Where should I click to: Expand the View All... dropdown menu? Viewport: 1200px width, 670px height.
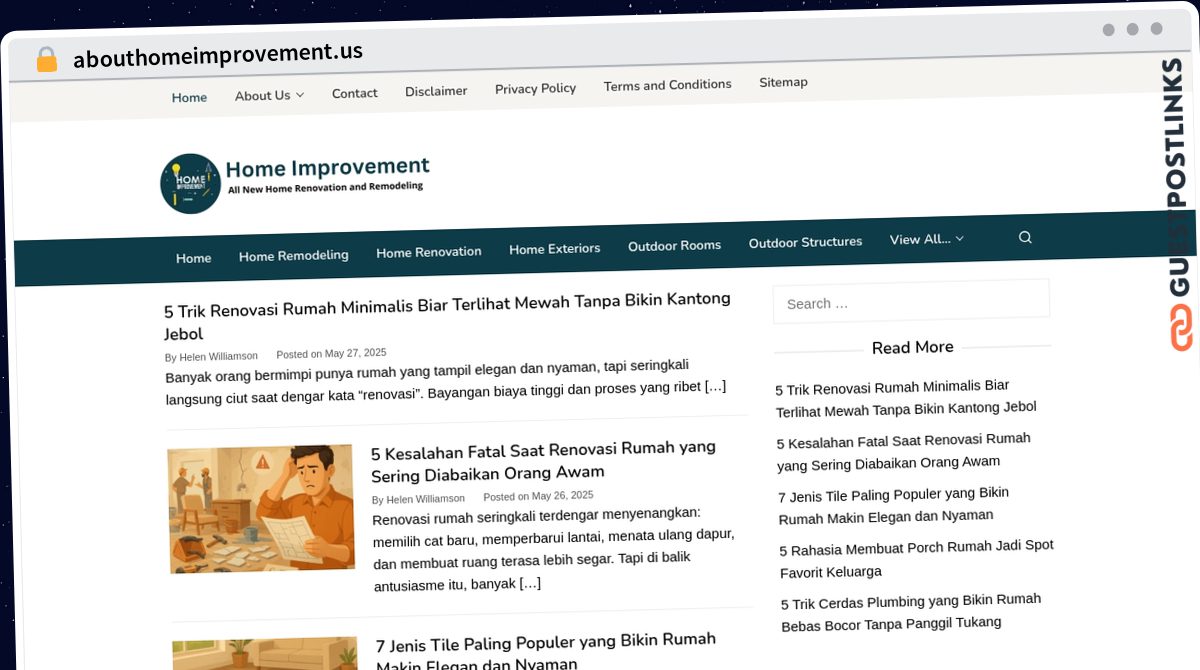[926, 239]
